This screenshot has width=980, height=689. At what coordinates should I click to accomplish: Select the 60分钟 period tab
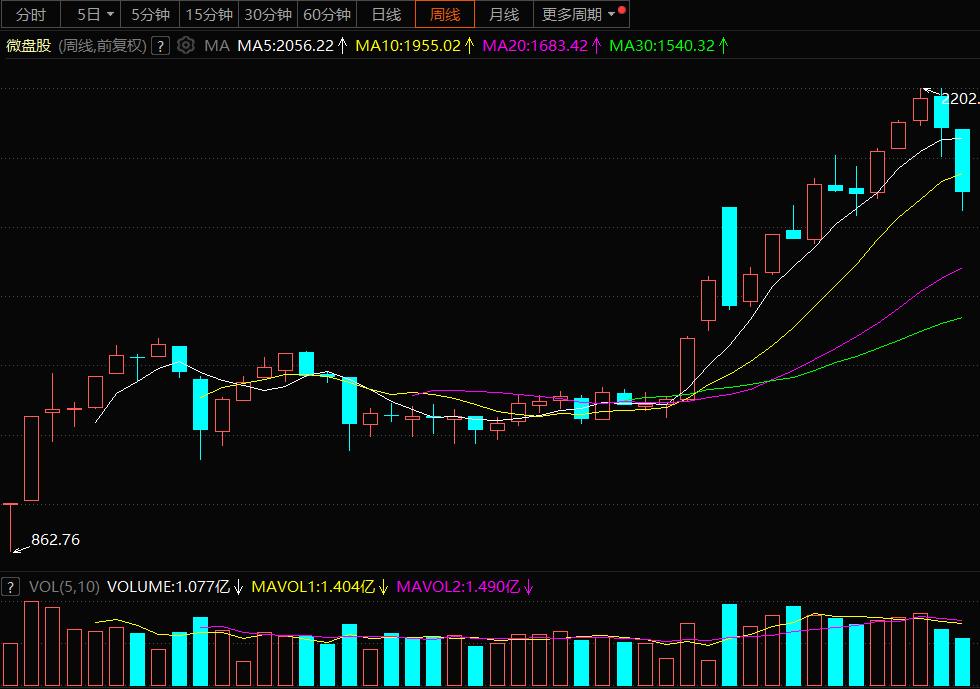tap(326, 14)
